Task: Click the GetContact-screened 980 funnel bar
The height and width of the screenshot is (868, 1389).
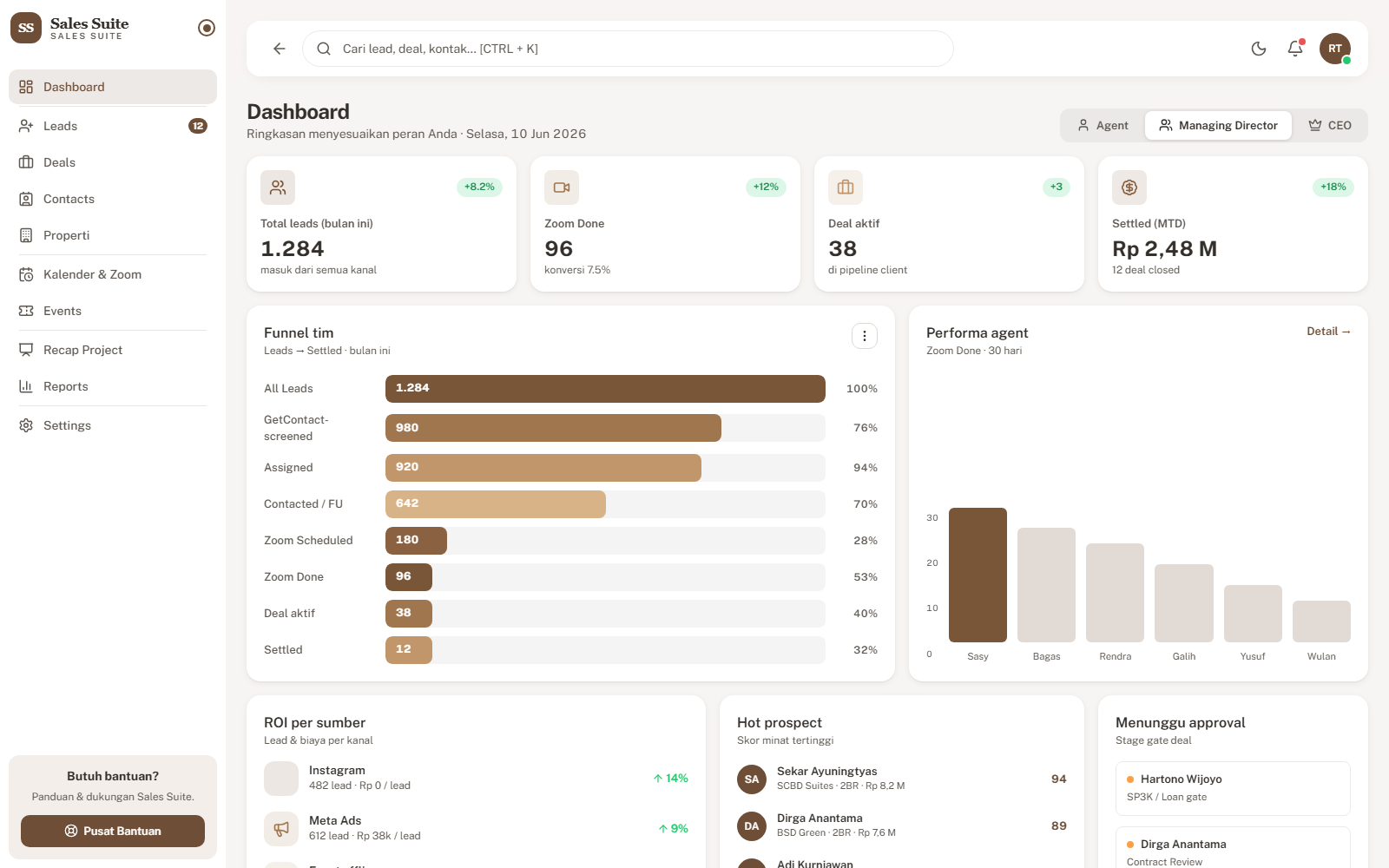Action: click(x=553, y=428)
